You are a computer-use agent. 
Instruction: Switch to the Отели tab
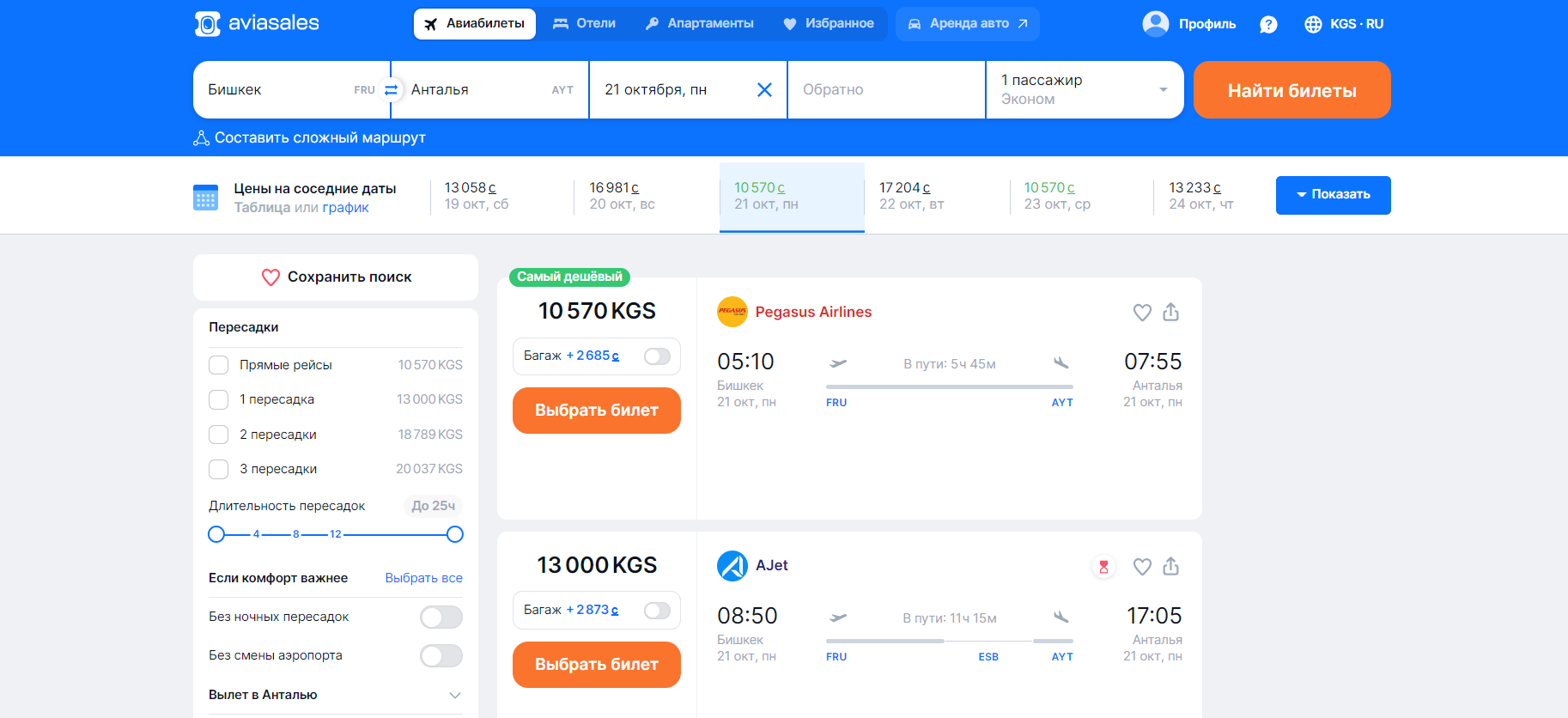click(584, 24)
